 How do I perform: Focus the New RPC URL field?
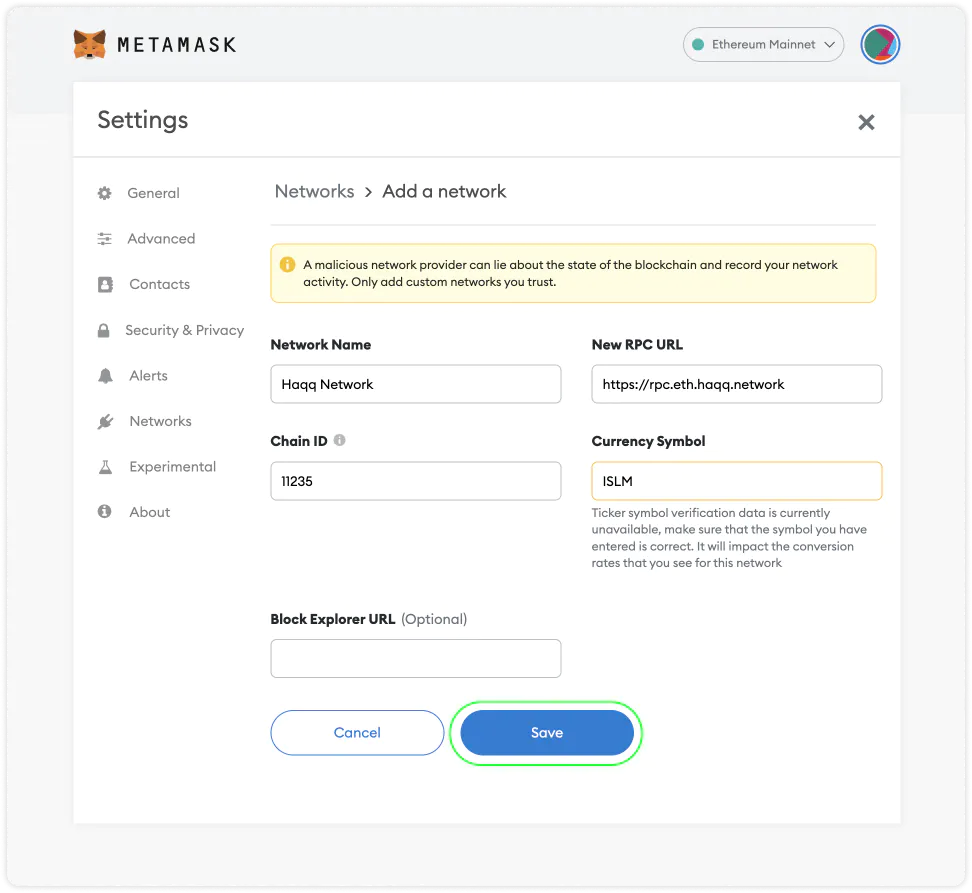[736, 384]
